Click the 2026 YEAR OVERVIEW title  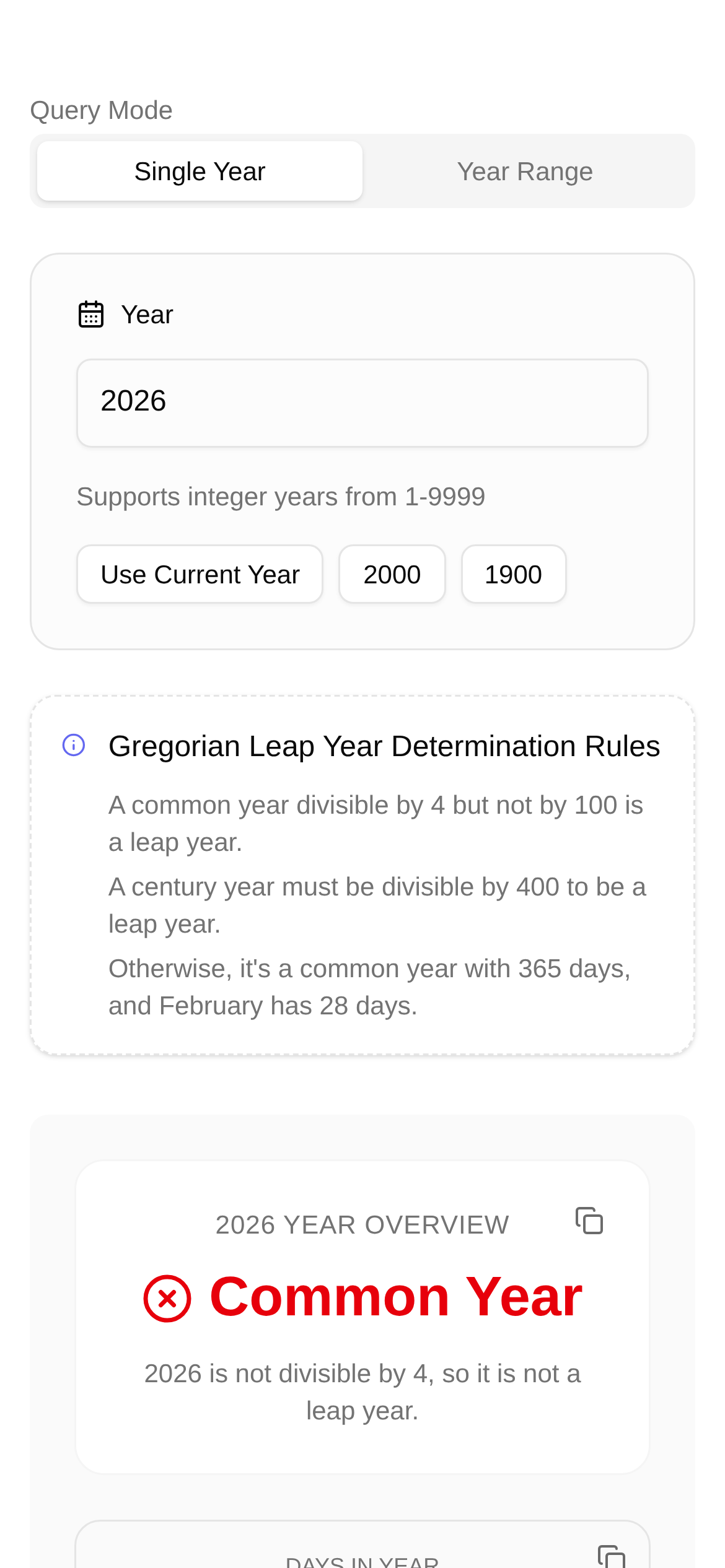(x=362, y=1225)
